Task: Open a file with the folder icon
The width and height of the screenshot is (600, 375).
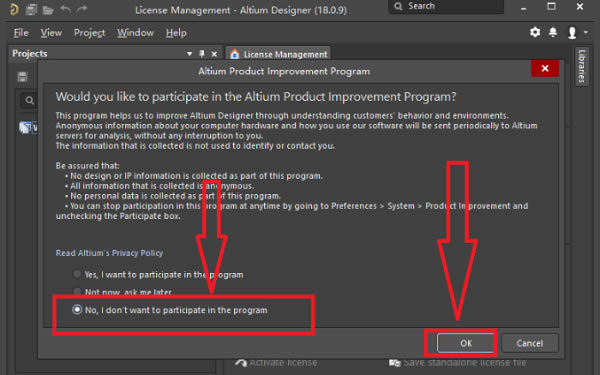Action: pyautogui.click(x=48, y=10)
